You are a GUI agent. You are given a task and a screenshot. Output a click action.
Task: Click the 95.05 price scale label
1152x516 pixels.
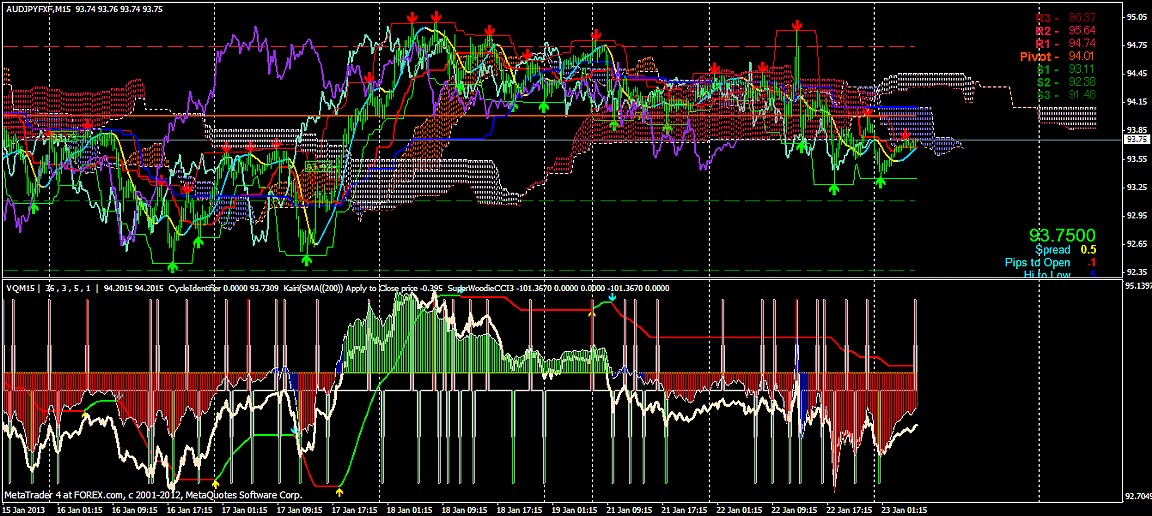[x=1137, y=17]
